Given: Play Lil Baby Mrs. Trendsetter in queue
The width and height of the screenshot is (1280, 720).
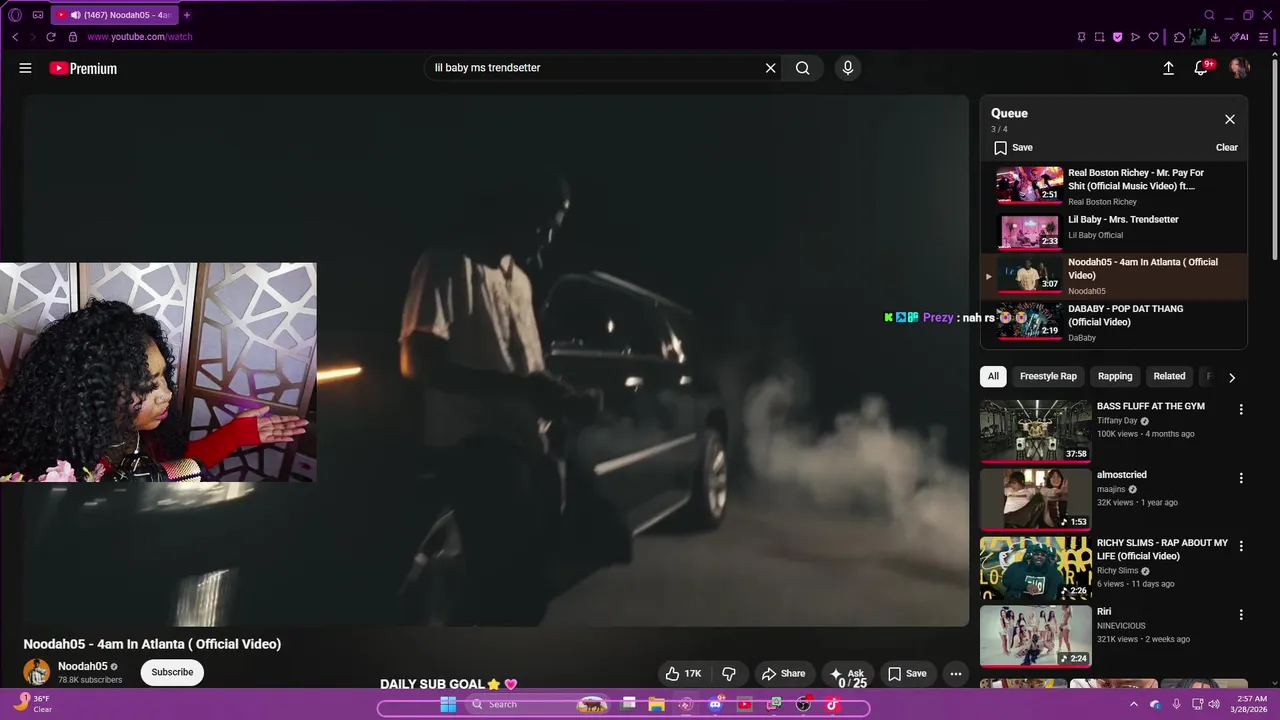Looking at the screenshot, I should pyautogui.click(x=1114, y=230).
